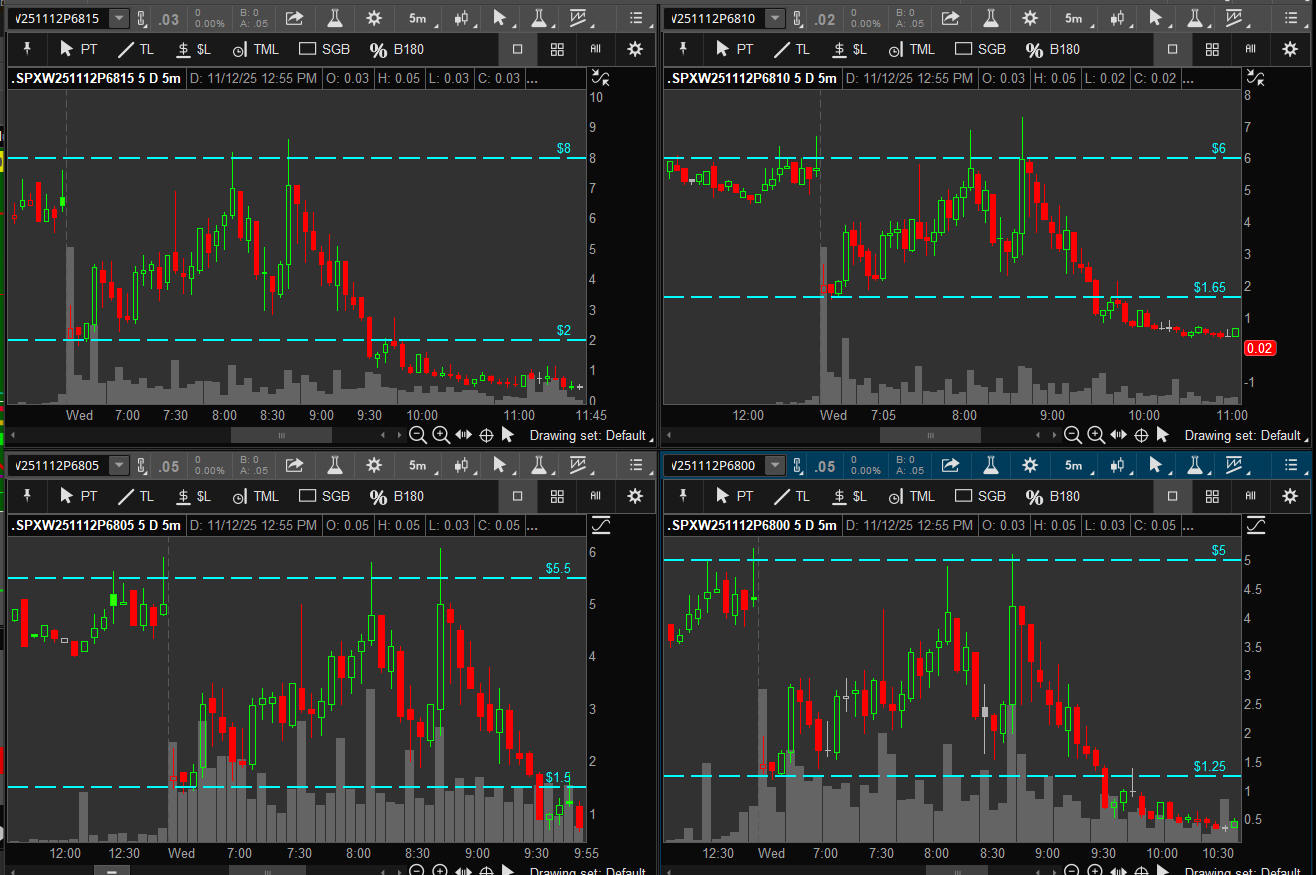Switch P6810 drawings to grid view
The image size is (1316, 875).
1212,49
